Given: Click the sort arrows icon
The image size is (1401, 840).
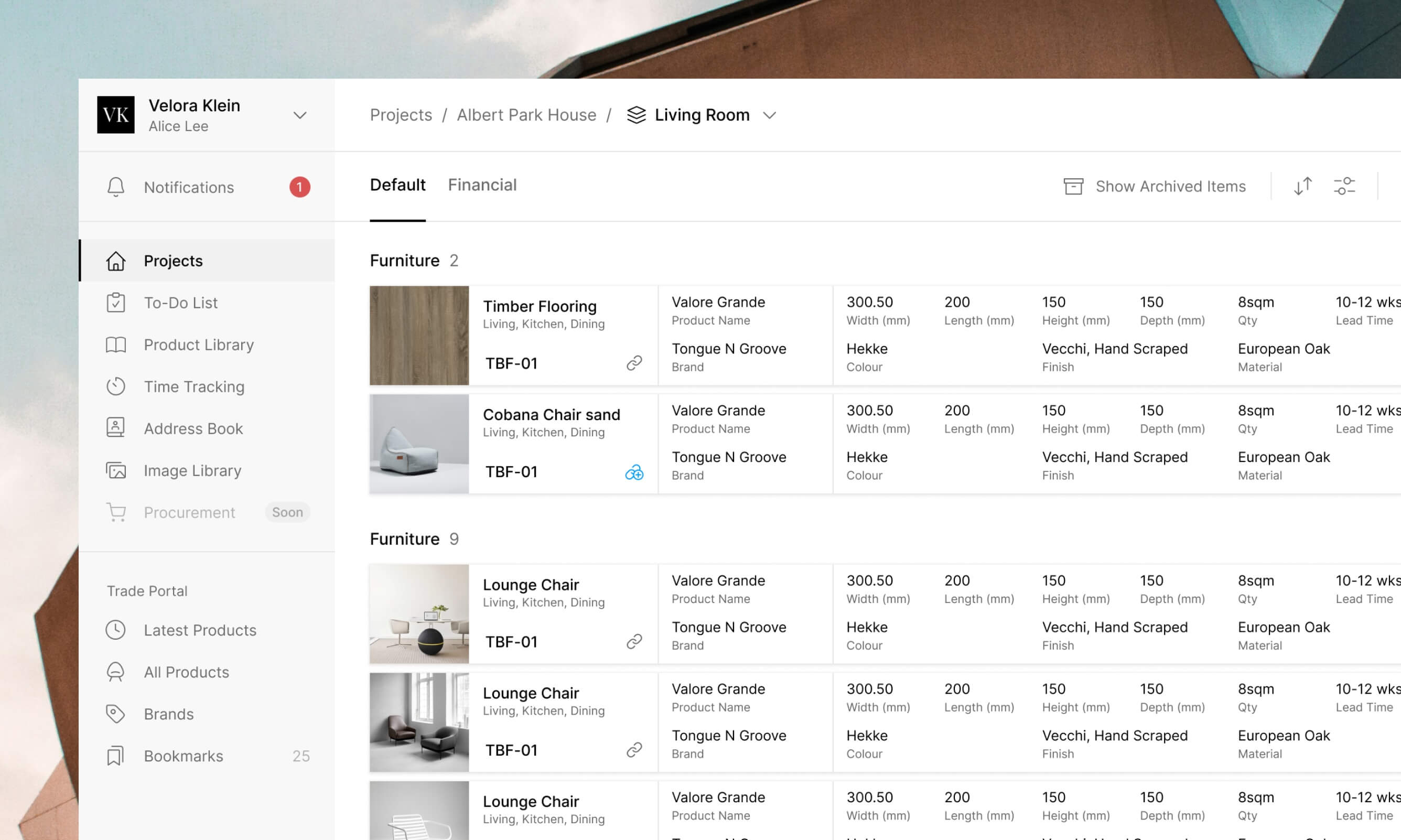Looking at the screenshot, I should 1302,186.
